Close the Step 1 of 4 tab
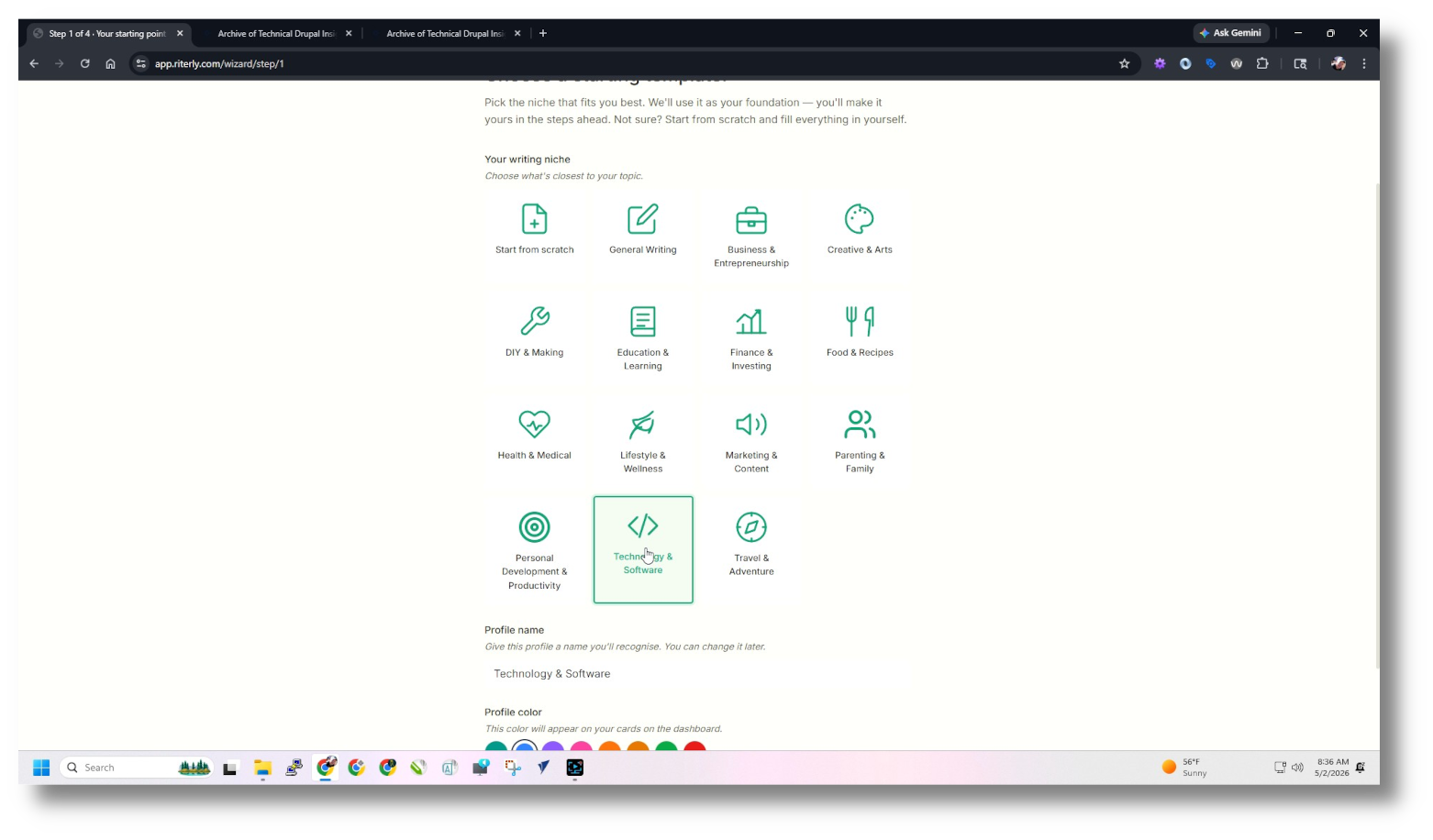 (x=180, y=34)
